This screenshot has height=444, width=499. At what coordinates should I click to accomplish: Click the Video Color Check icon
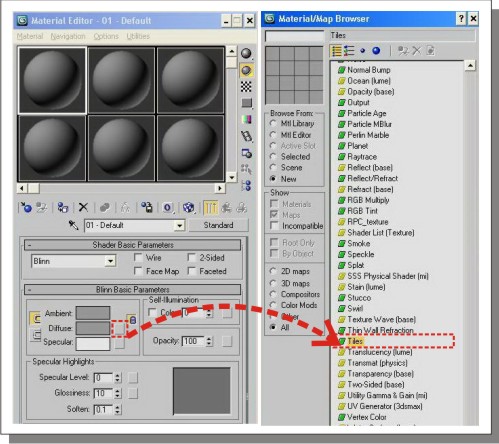click(x=246, y=119)
